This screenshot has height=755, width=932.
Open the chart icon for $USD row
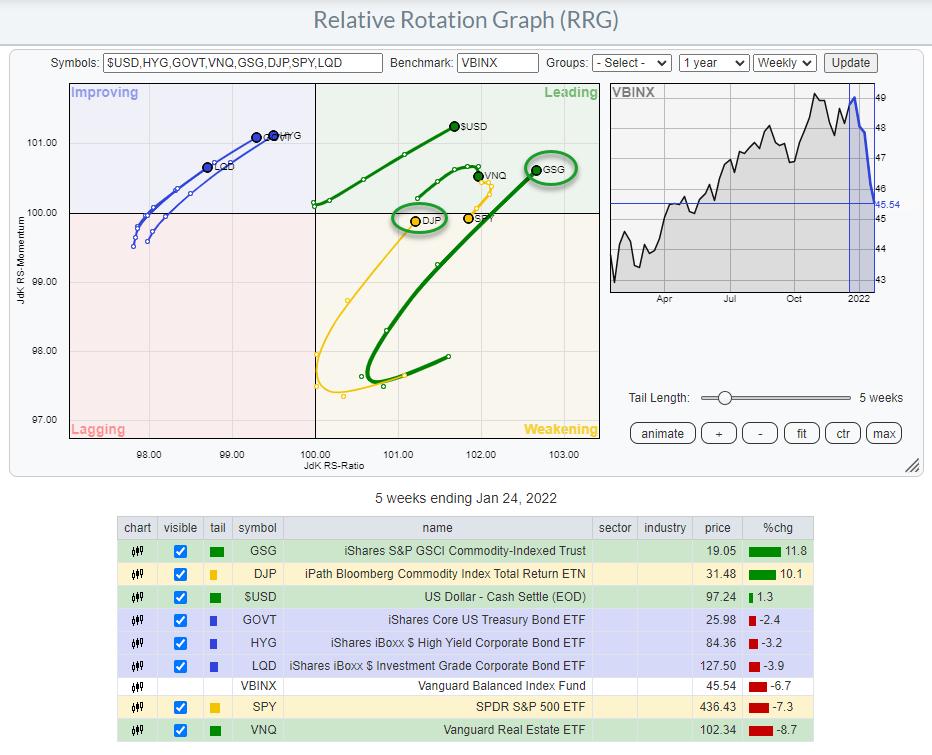137,597
